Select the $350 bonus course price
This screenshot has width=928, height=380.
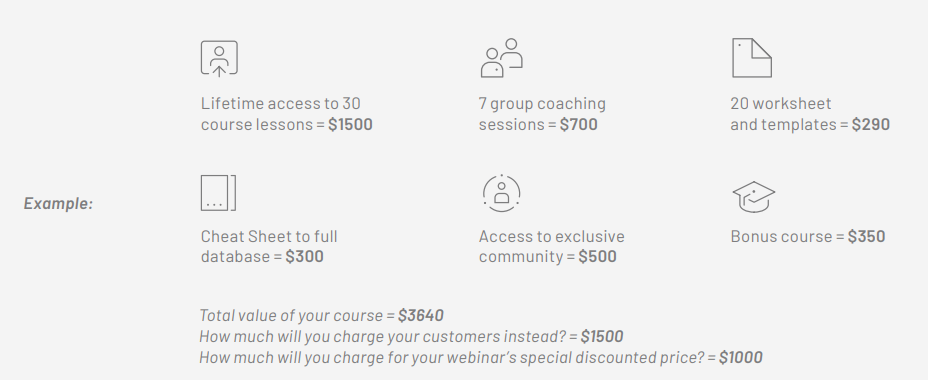866,237
